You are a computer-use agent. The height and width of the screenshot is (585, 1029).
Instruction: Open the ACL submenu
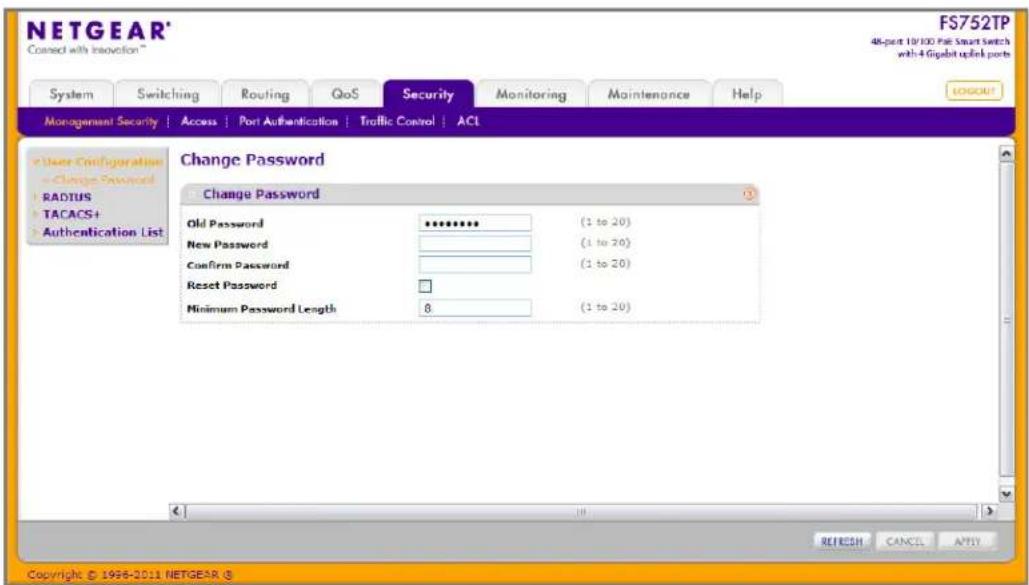click(x=468, y=121)
